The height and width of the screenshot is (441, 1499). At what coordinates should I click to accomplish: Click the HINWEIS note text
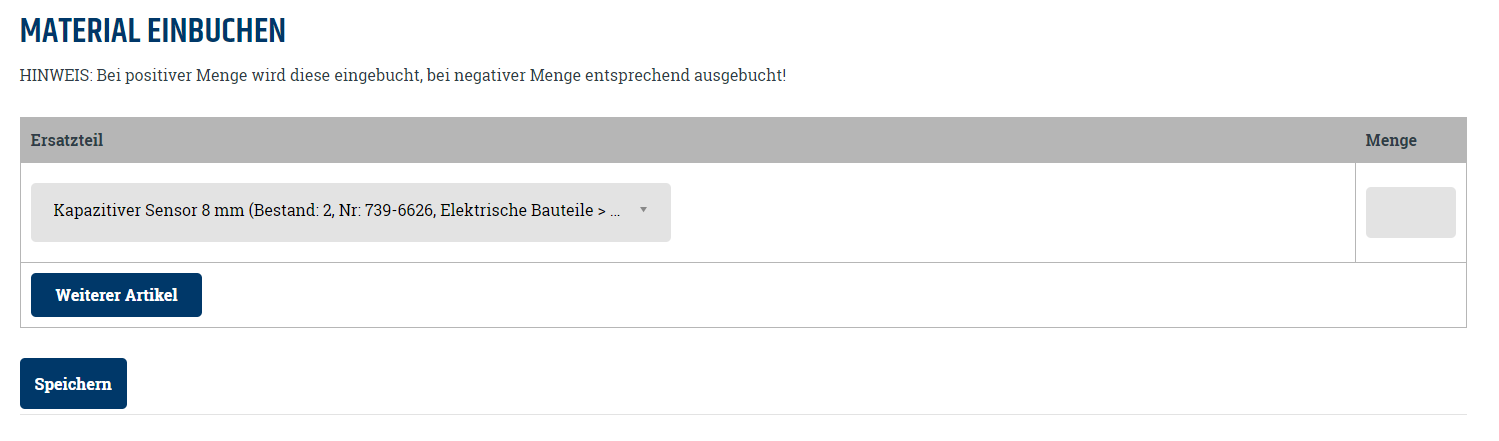403,76
